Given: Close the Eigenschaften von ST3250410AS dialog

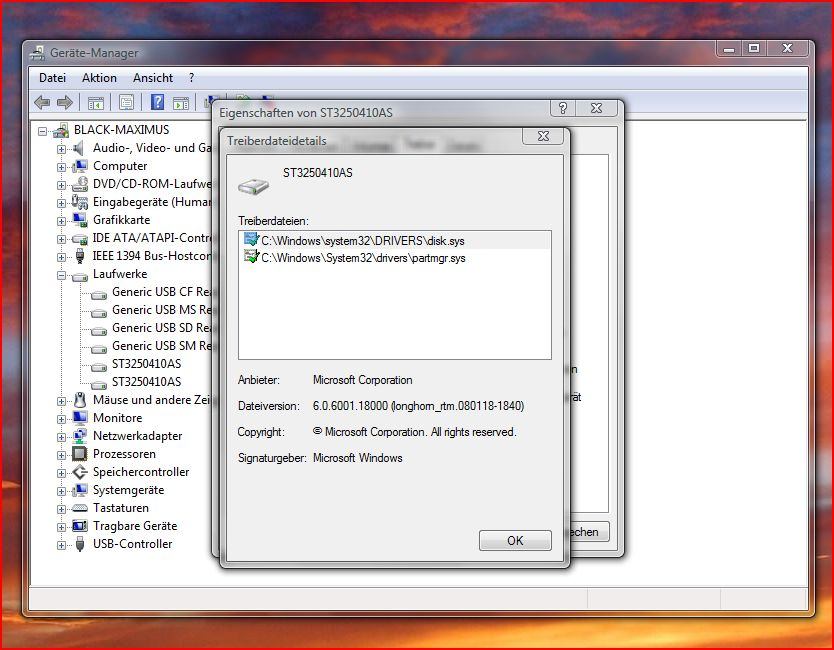Looking at the screenshot, I should 596,108.
